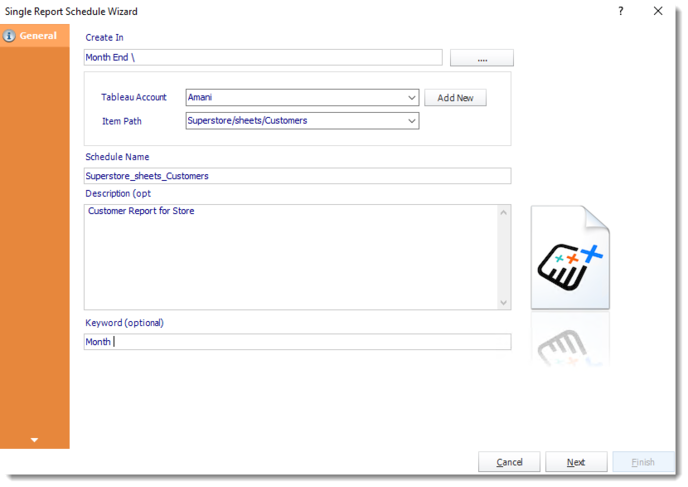Open folder browser with ellipsis button
The height and width of the screenshot is (487, 688).
tap(482, 58)
